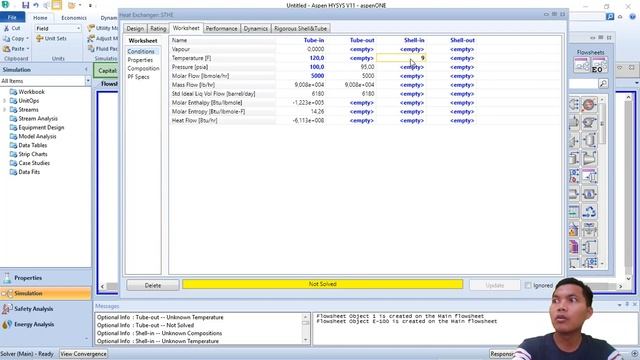Click the messages list scrollbar down arrow
This screenshot has height=360, width=640.
tap(305, 340)
